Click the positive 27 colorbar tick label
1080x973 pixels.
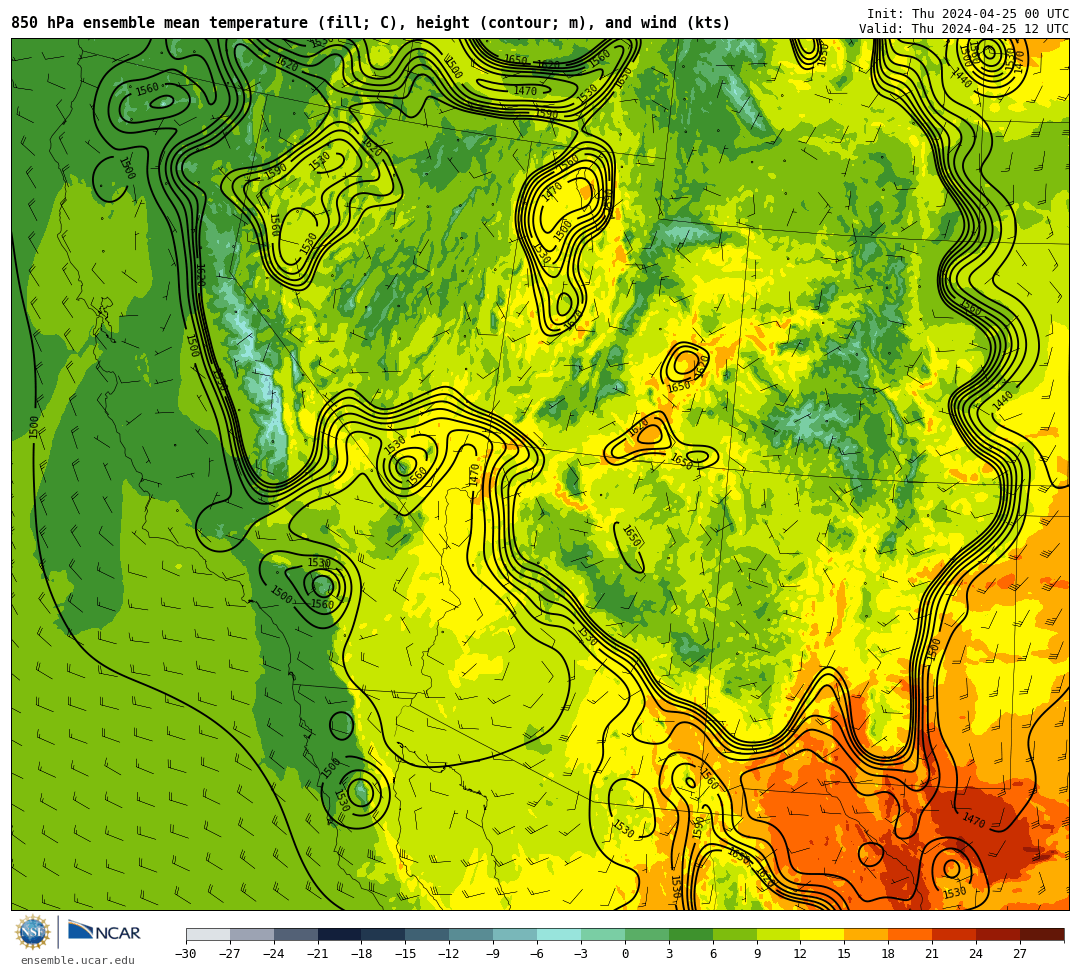(1020, 954)
